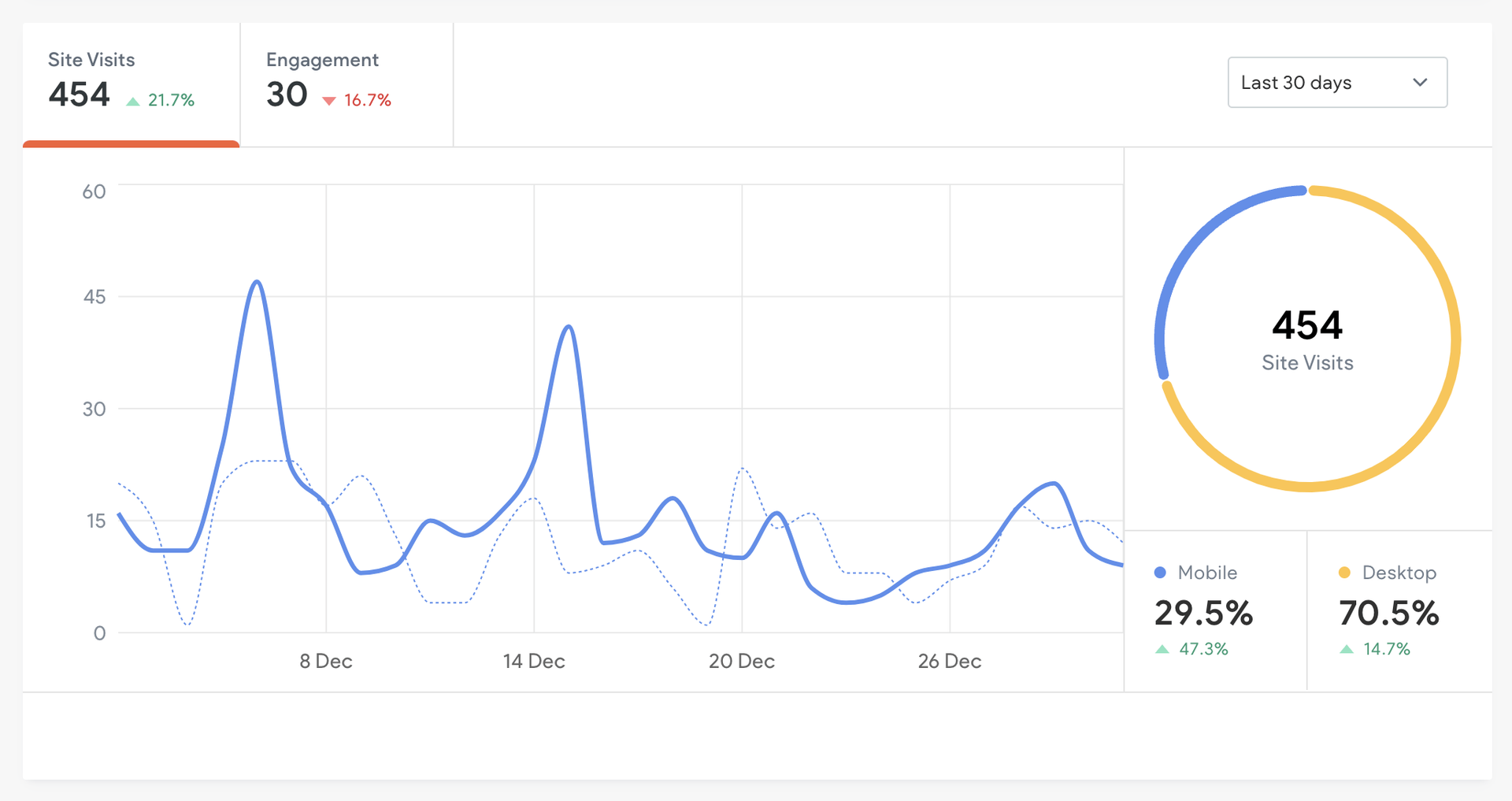Click the 26 Dec axis label
The image size is (1512, 801).
950,661
